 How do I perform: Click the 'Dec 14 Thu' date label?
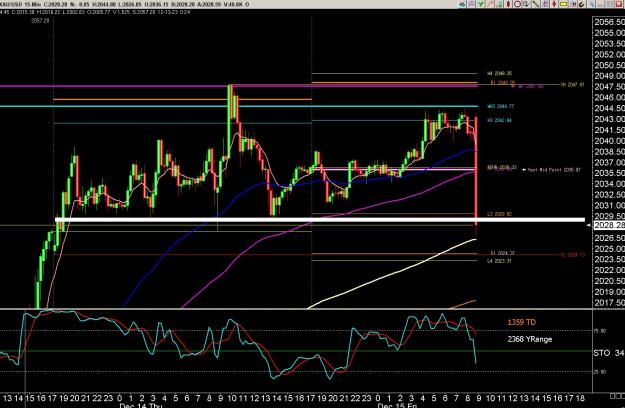click(141, 405)
